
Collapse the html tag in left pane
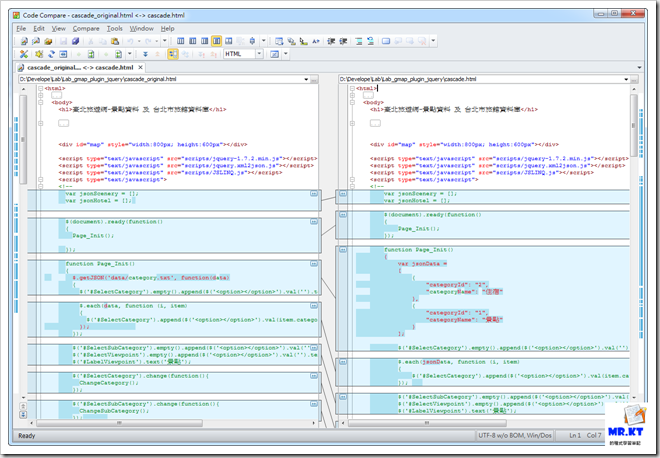click(42, 89)
